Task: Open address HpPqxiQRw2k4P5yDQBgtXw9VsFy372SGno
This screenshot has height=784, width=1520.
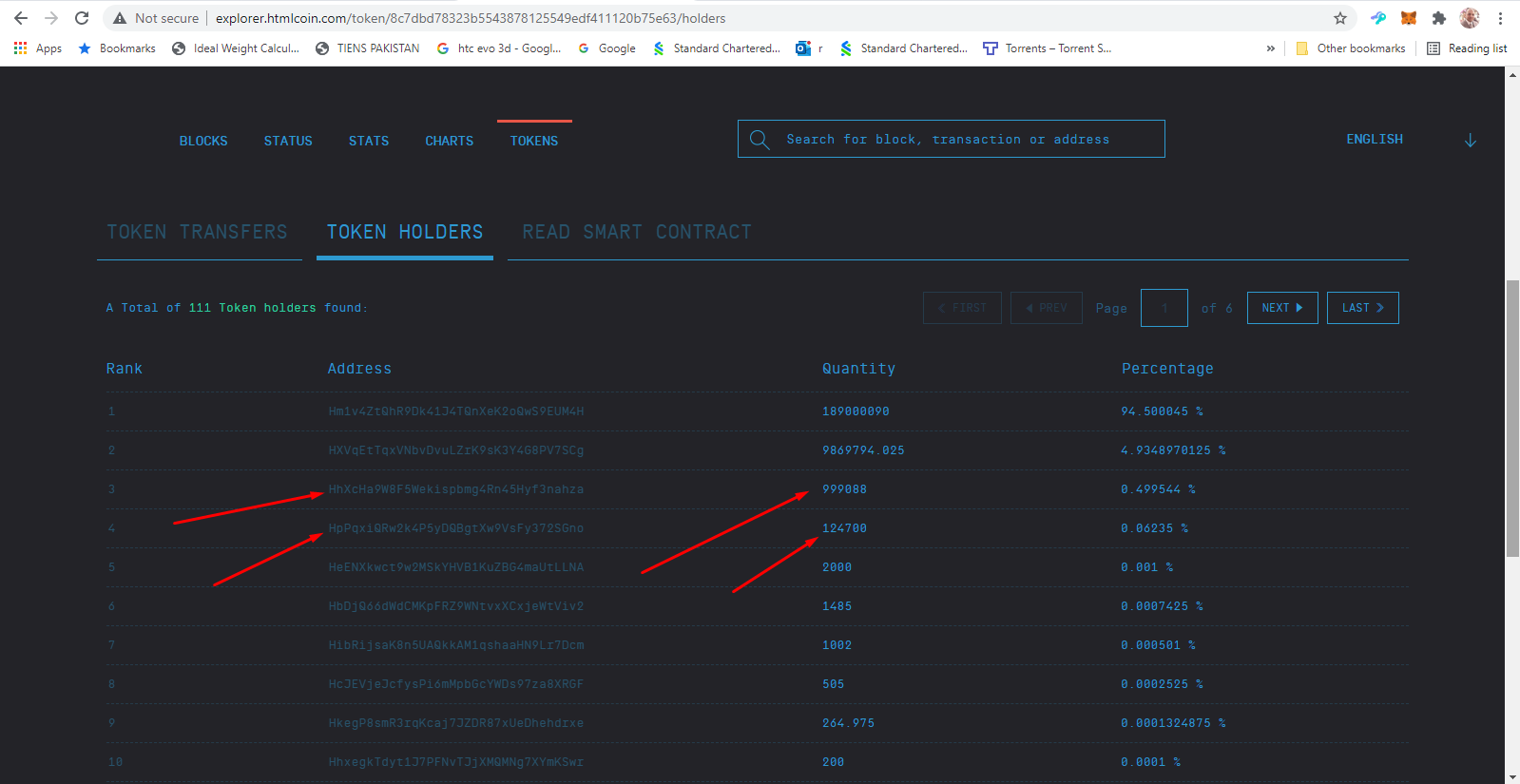Action: [x=456, y=528]
